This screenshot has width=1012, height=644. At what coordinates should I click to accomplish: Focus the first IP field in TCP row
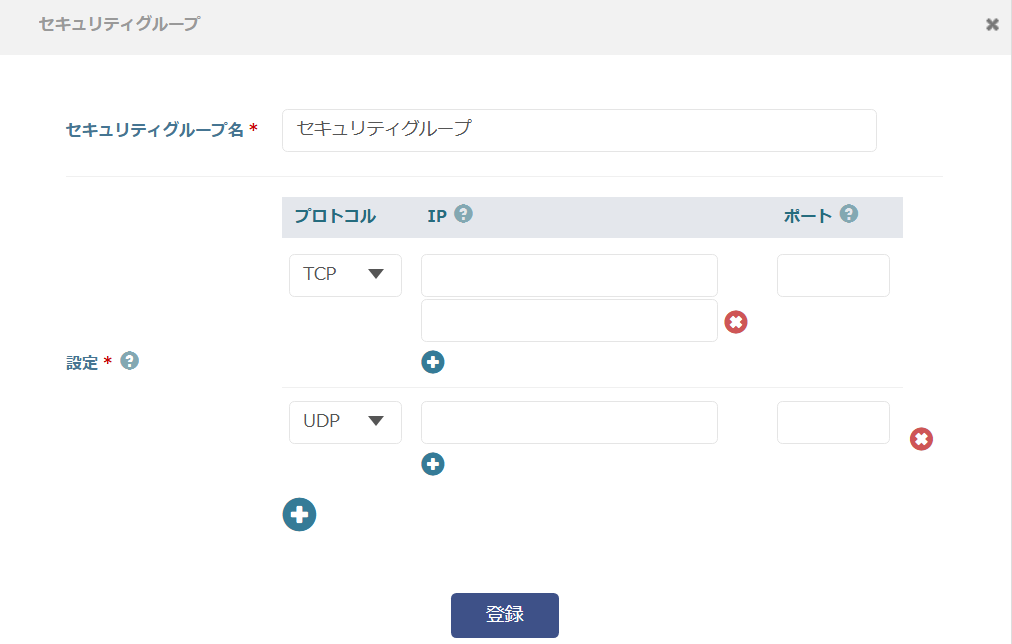(x=569, y=275)
